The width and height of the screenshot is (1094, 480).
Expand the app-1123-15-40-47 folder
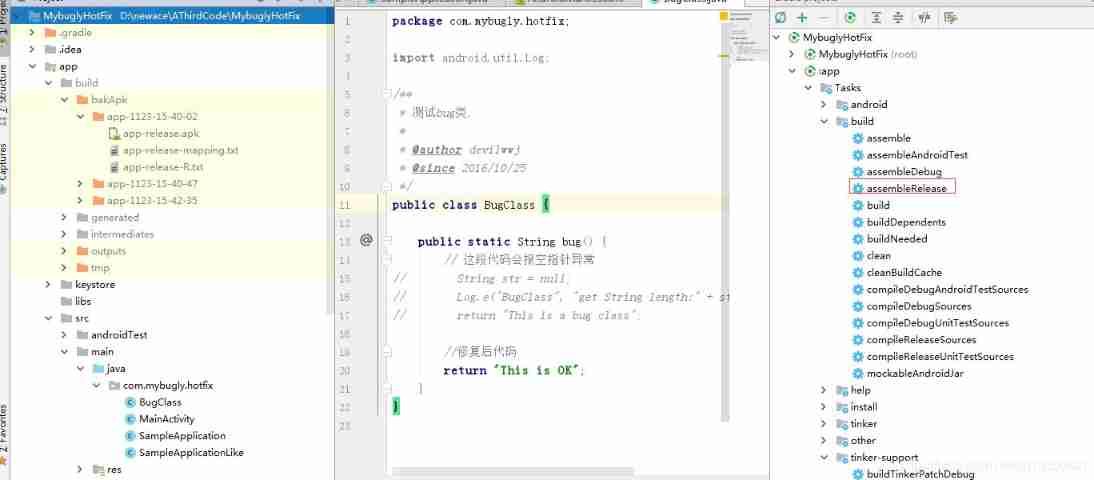point(81,183)
